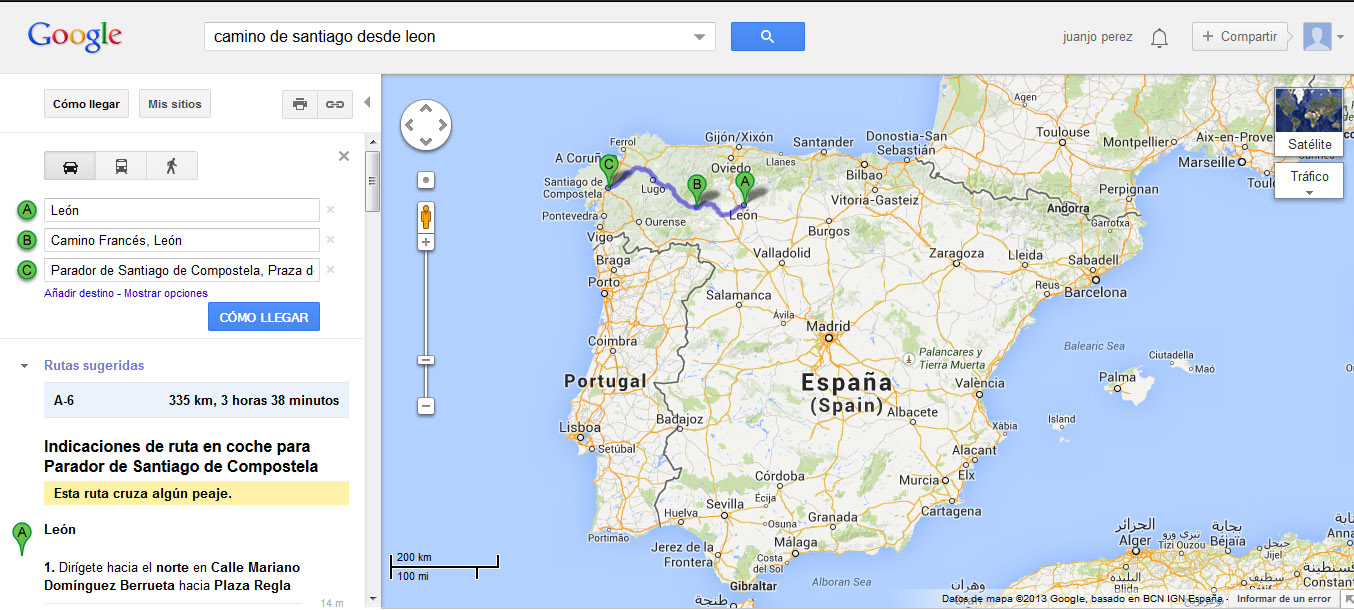Click the Lisboa label on the map
The image size is (1354, 610).
579,427
